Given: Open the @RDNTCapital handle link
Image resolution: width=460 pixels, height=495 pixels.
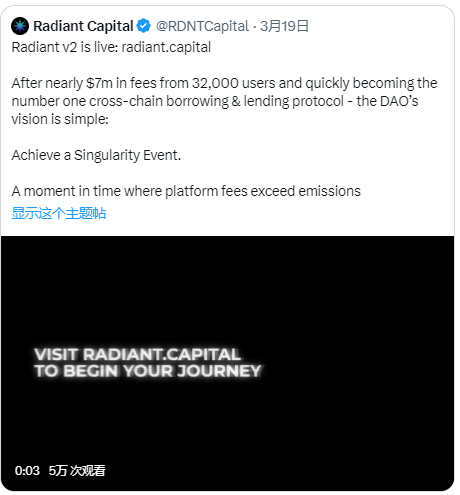Looking at the screenshot, I should click(x=202, y=26).
